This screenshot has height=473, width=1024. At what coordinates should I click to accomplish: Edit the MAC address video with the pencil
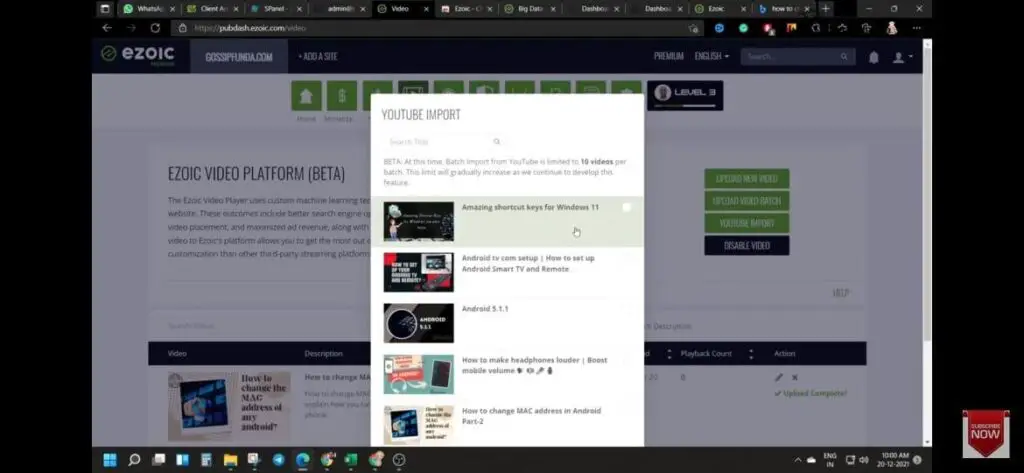tap(778, 377)
